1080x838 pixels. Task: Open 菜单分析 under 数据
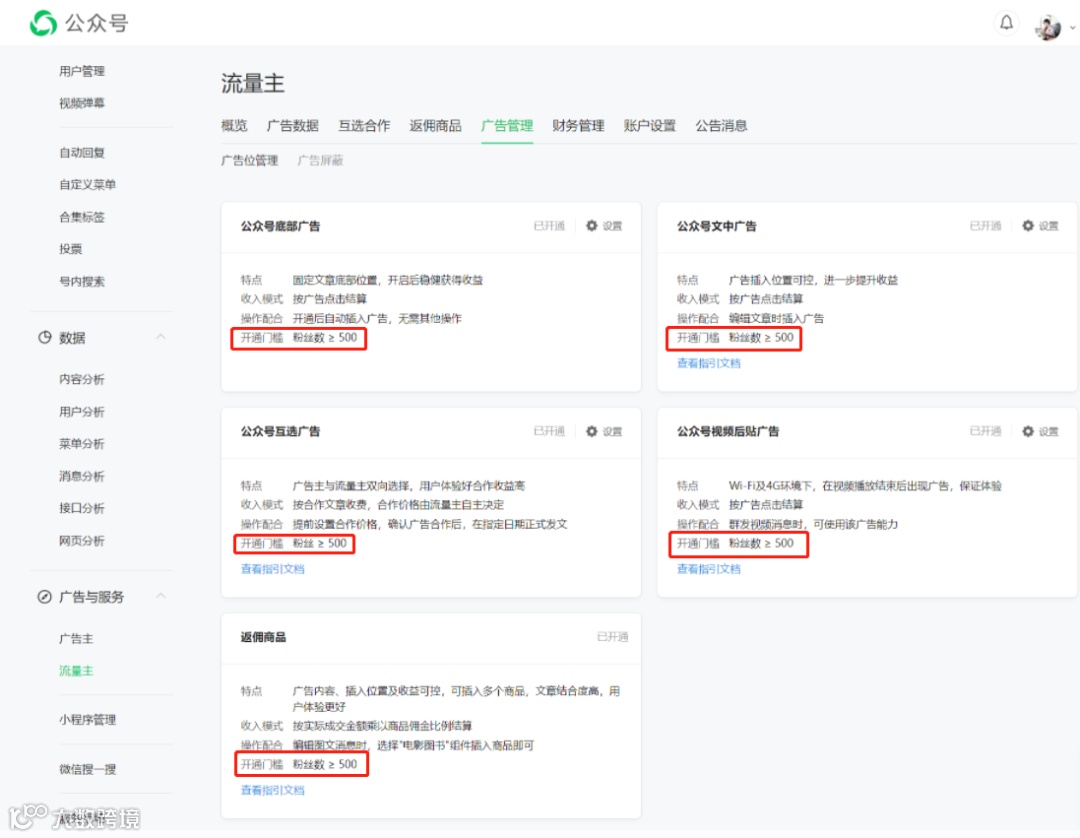pos(82,443)
